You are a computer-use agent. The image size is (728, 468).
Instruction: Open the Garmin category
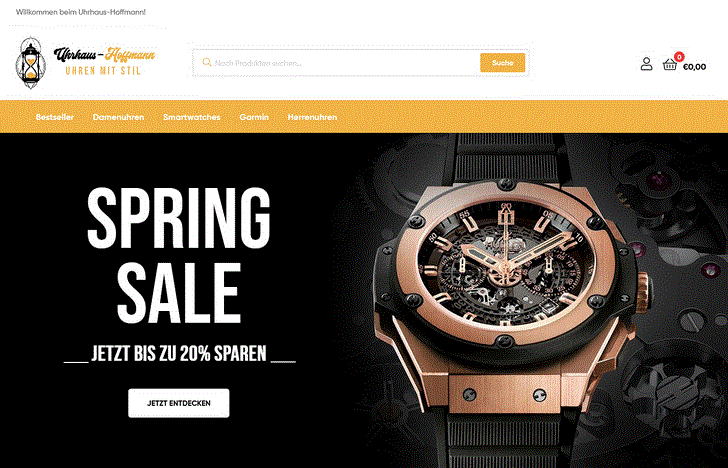(x=254, y=117)
